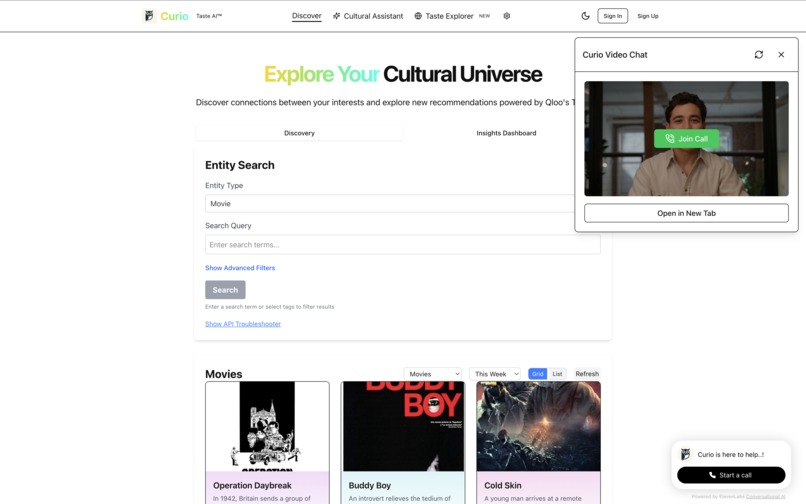Click Buddy Boy title
The width and height of the screenshot is (806, 504).
[x=370, y=485]
